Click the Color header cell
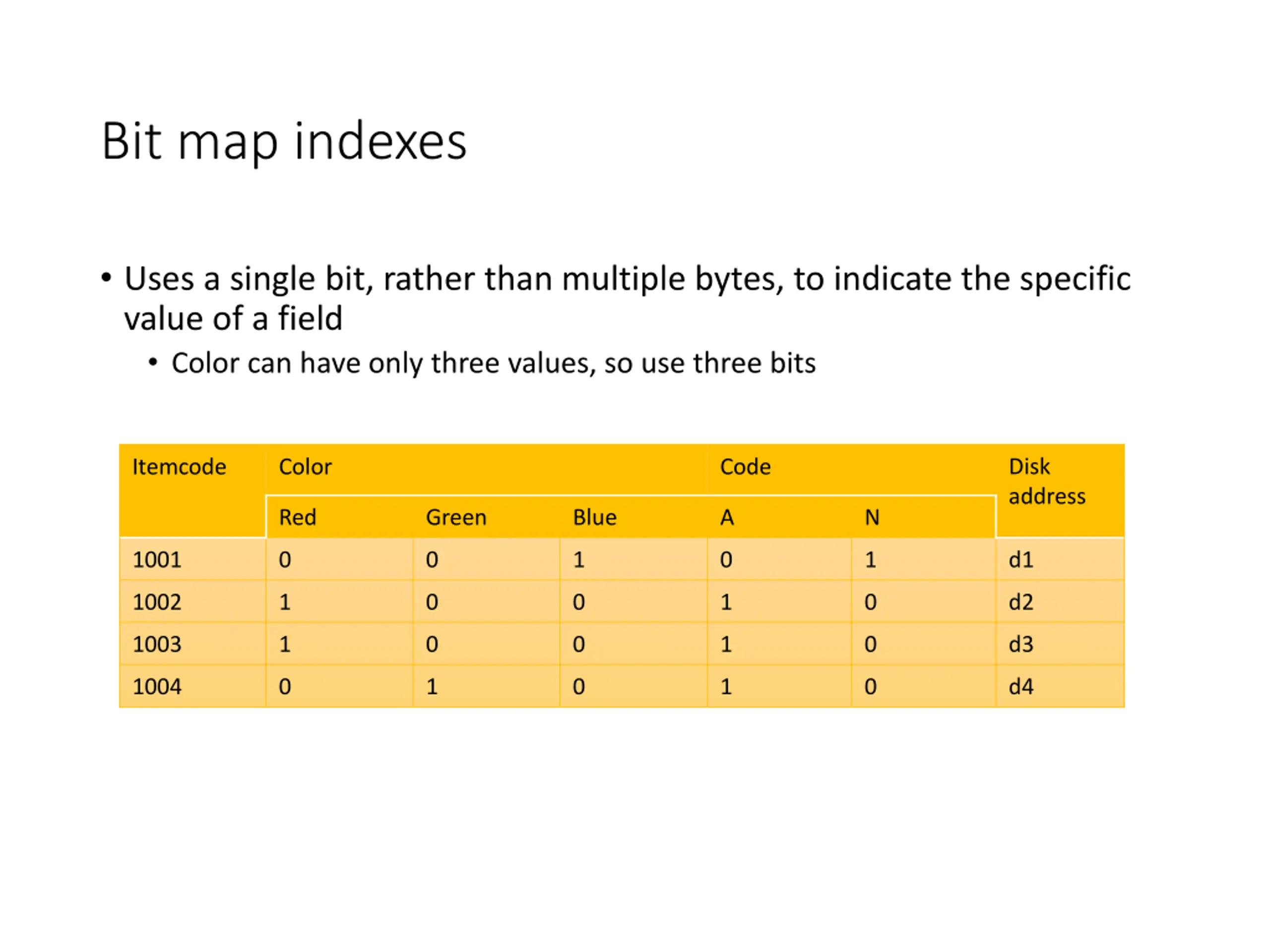The image size is (1270, 952). (x=486, y=469)
